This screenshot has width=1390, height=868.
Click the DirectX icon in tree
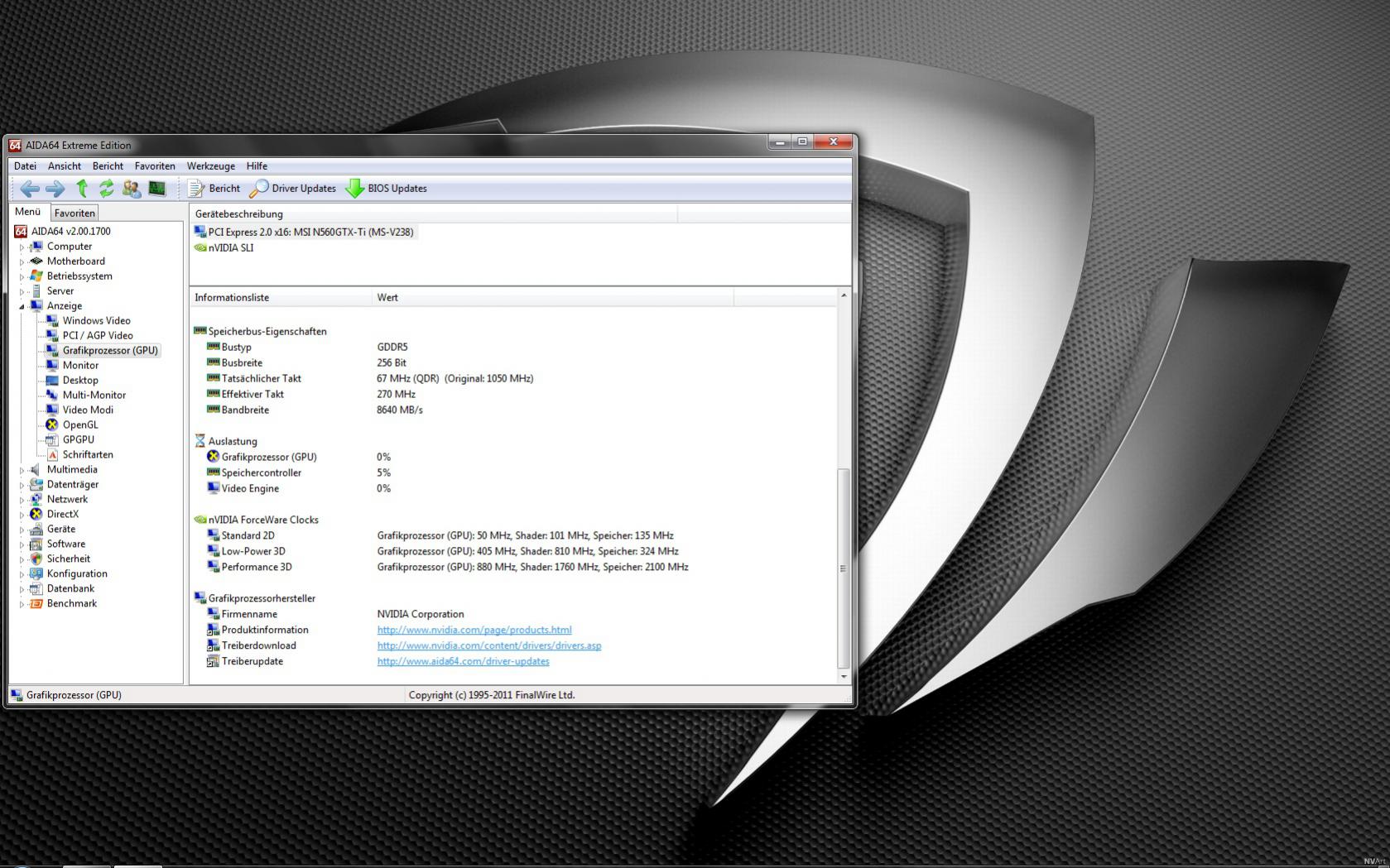pos(36,515)
